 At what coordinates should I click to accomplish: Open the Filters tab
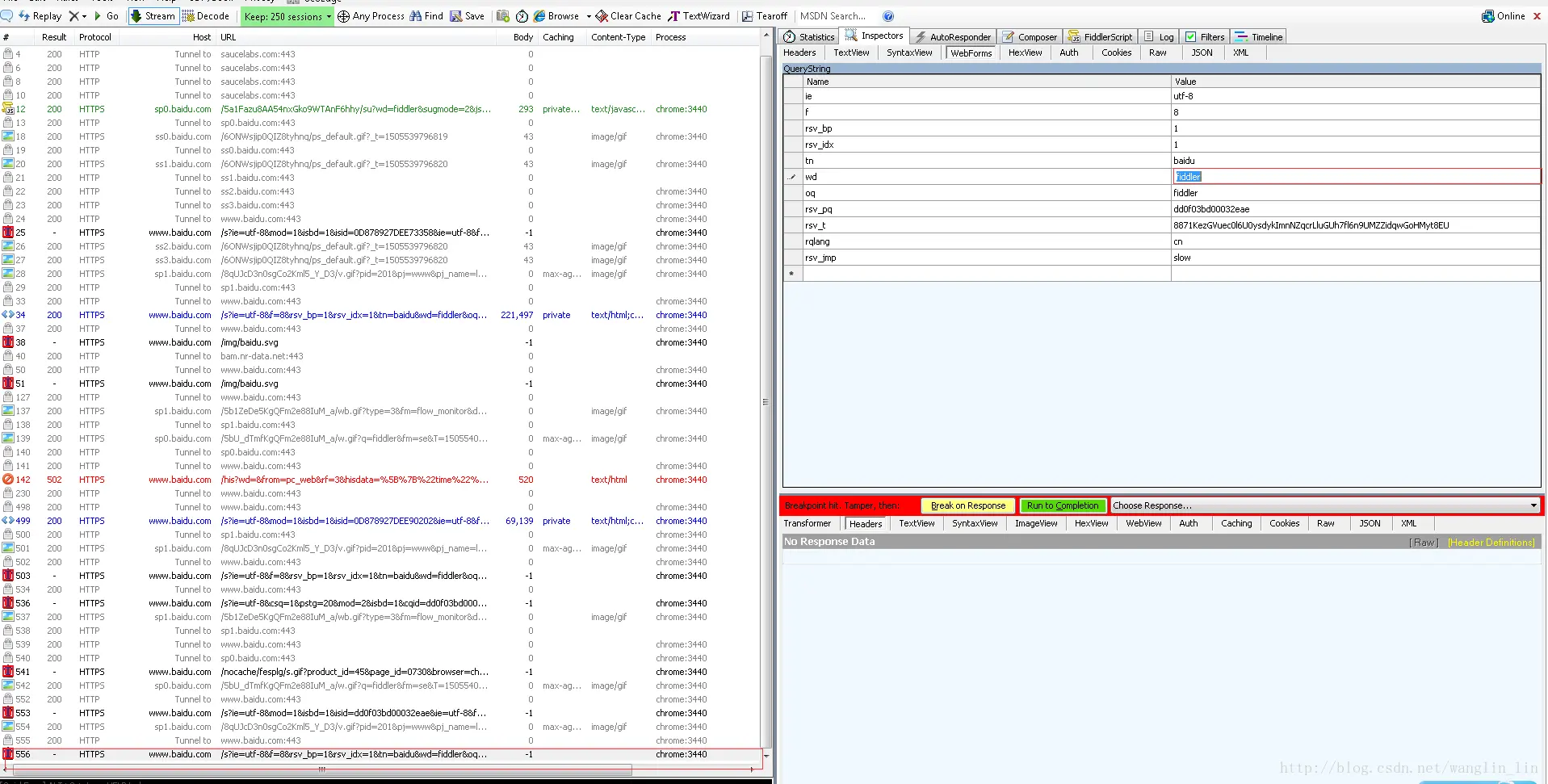coord(1205,37)
